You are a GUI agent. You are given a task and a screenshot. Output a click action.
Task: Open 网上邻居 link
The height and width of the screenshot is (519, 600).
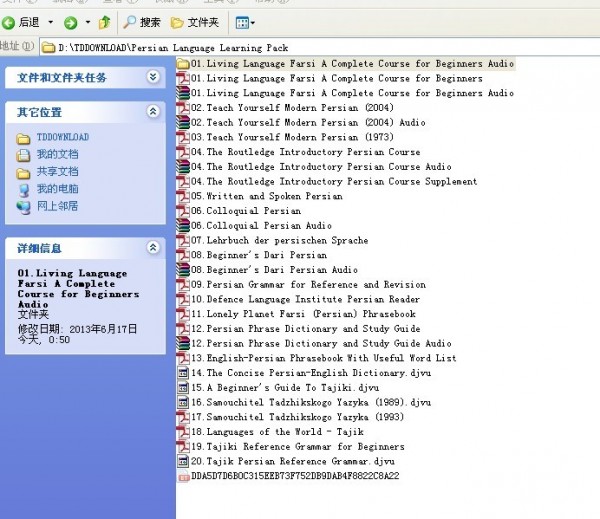click(x=57, y=206)
